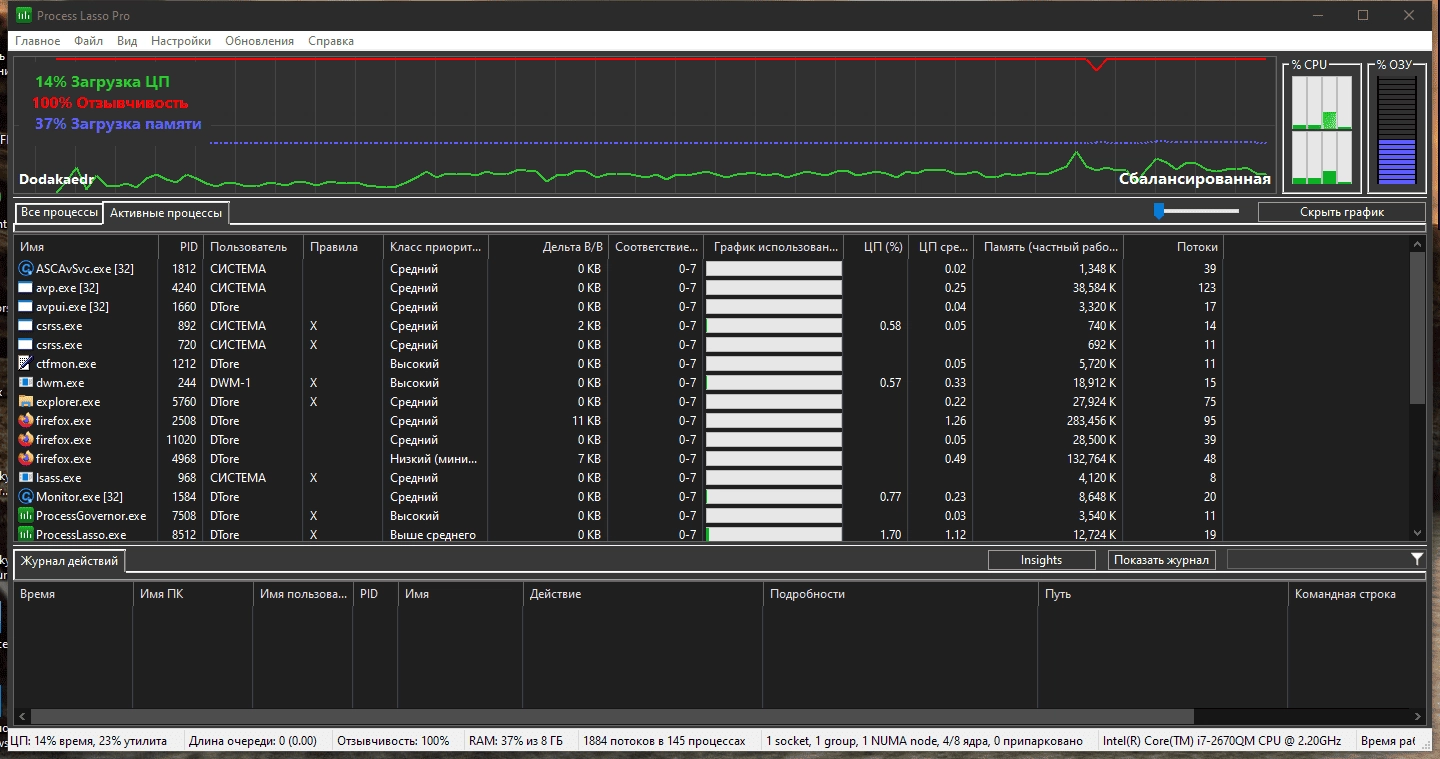Click the Insights button

(x=1041, y=560)
